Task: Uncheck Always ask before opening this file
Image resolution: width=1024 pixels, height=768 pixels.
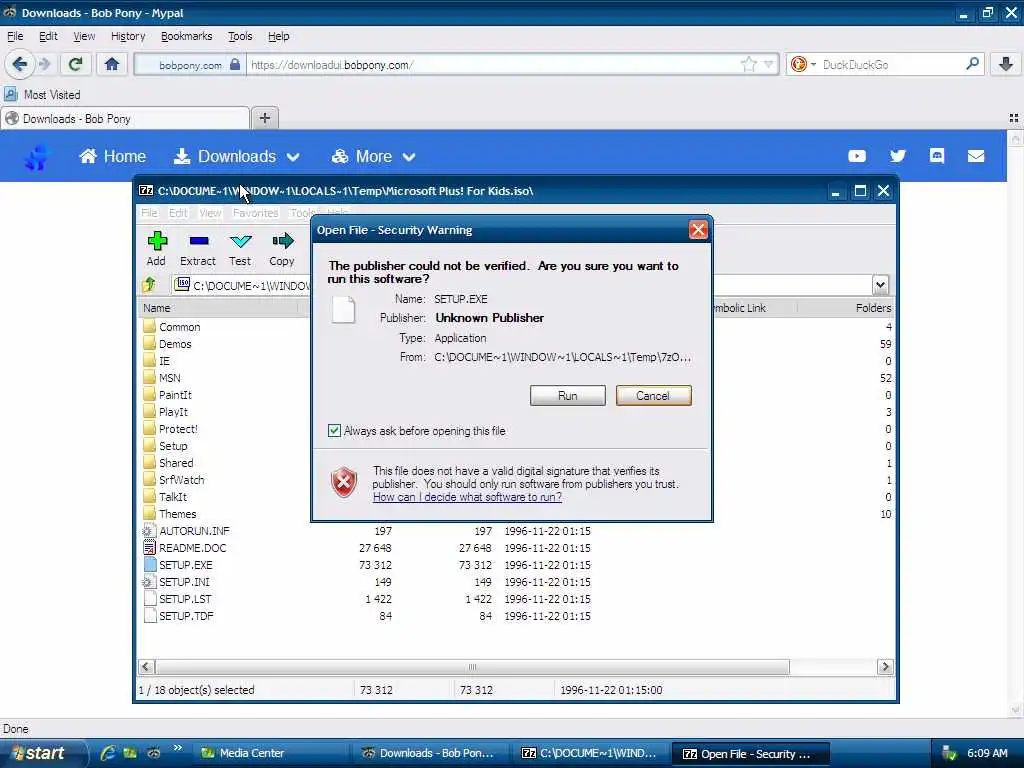Action: [334, 430]
